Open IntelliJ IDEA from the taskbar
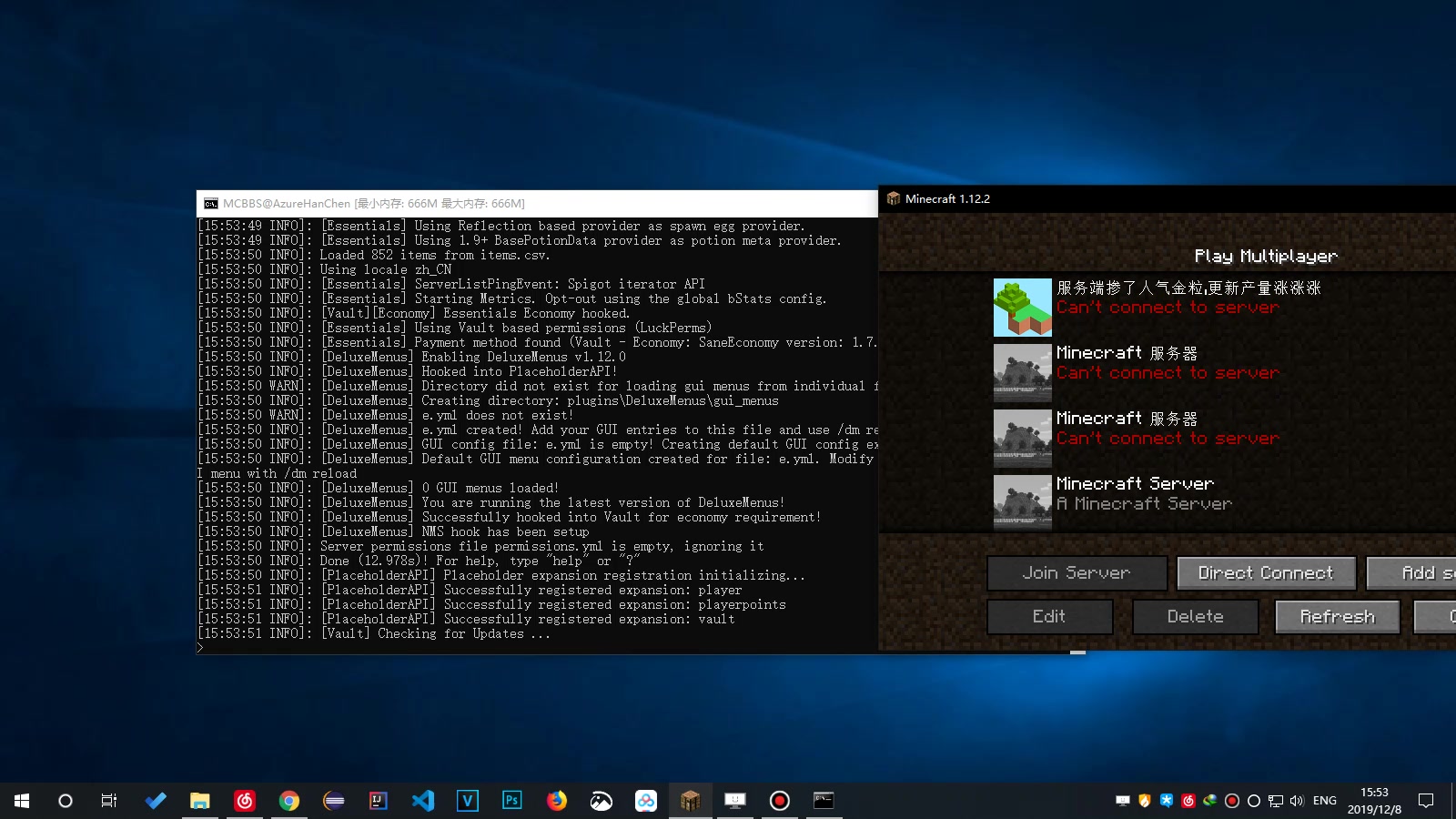 tap(379, 801)
